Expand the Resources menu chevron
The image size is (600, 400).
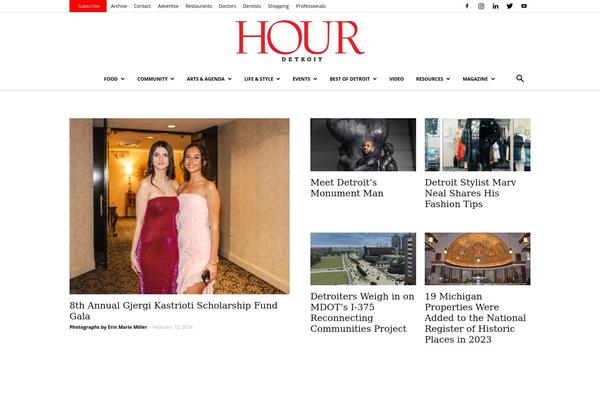point(448,79)
